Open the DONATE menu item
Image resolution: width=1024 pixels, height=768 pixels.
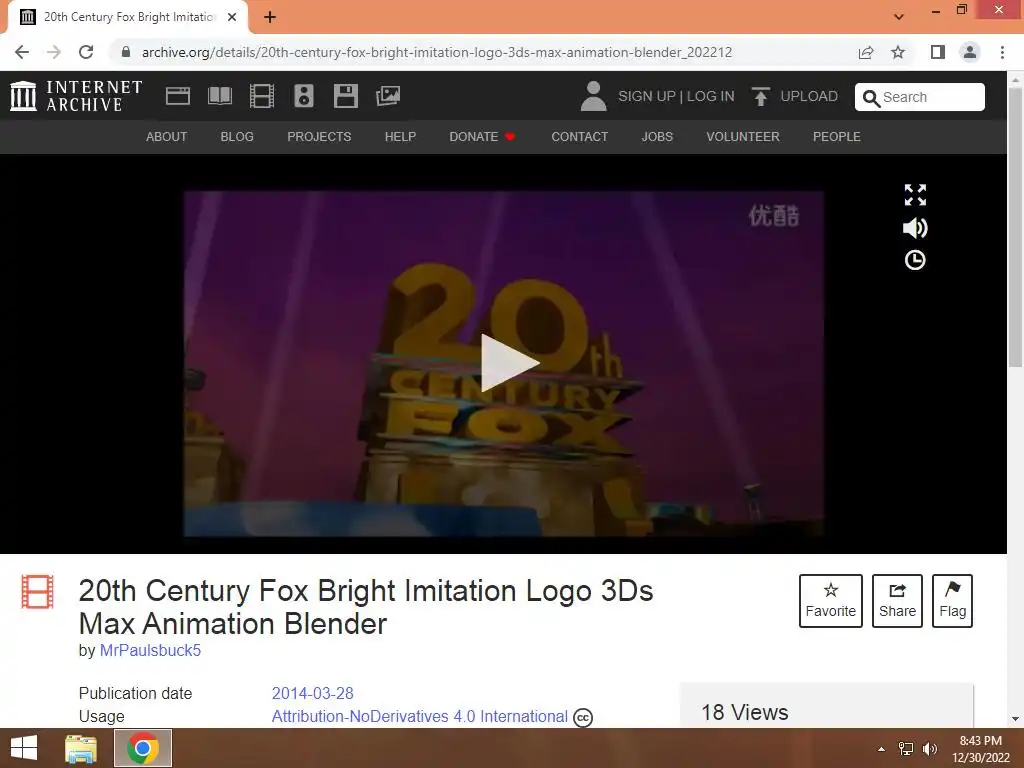click(483, 136)
